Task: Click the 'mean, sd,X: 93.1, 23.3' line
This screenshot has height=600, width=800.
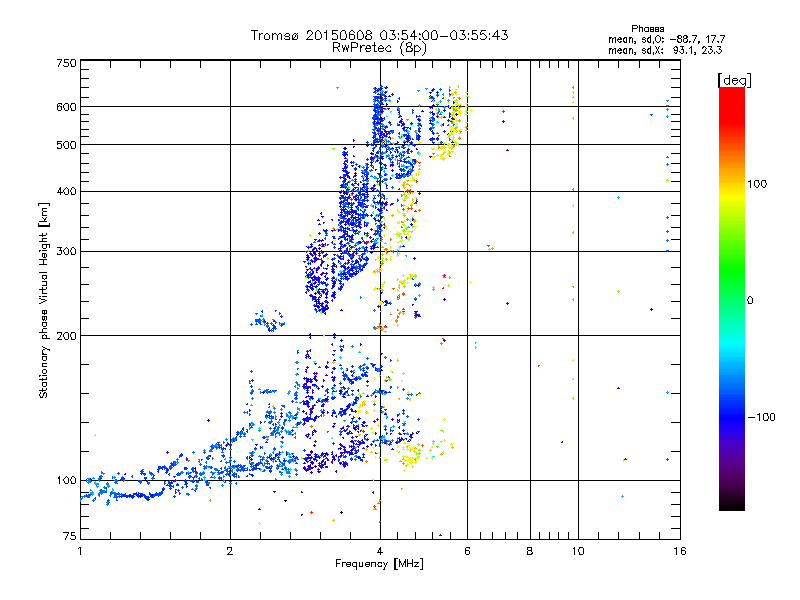Action: 665,50
